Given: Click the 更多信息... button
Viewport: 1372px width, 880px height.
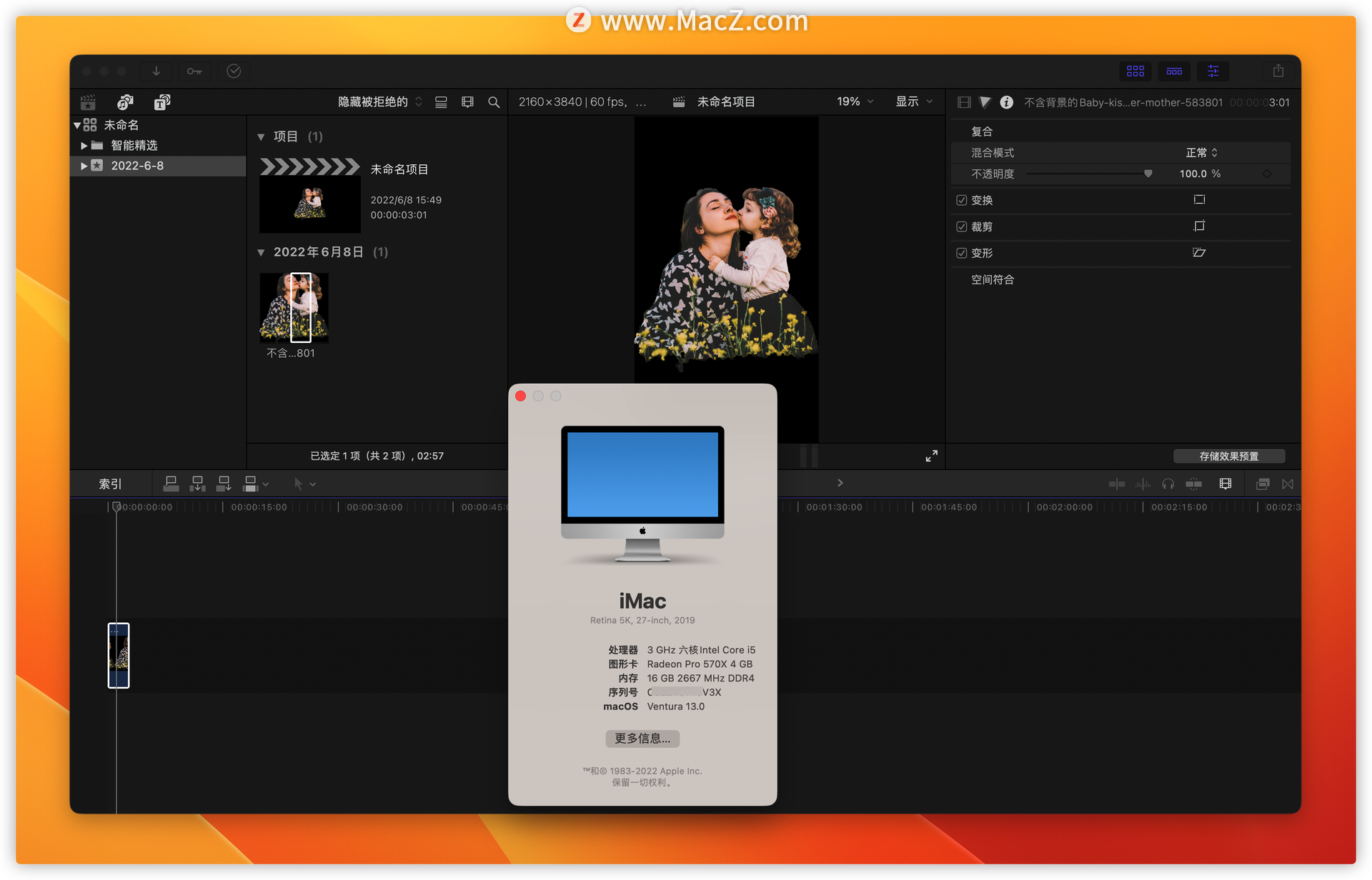Looking at the screenshot, I should pyautogui.click(x=642, y=739).
